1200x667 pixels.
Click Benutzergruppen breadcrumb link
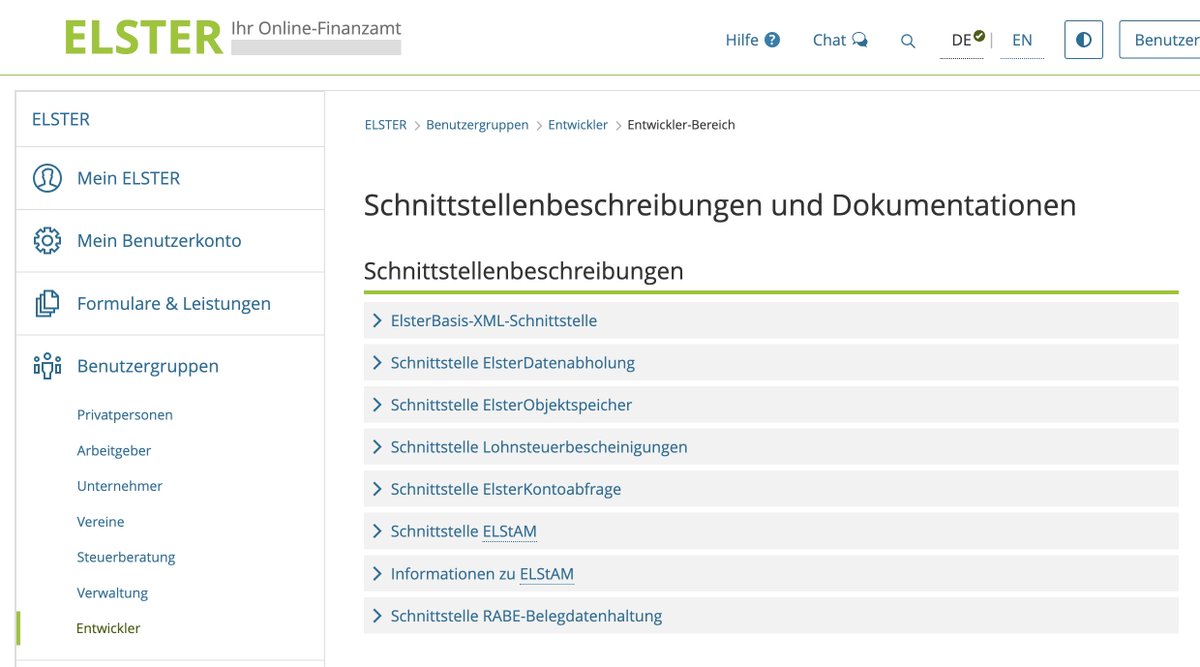coord(477,125)
